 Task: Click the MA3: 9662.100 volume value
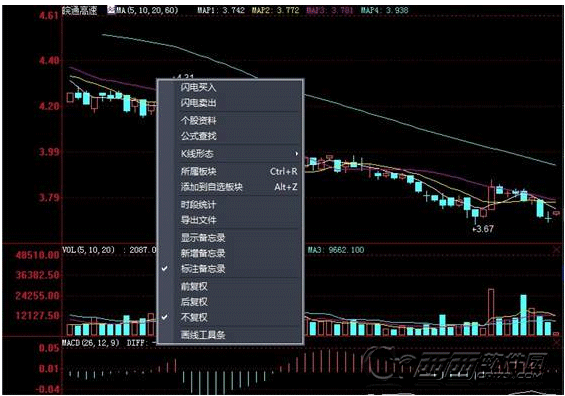tap(335, 250)
